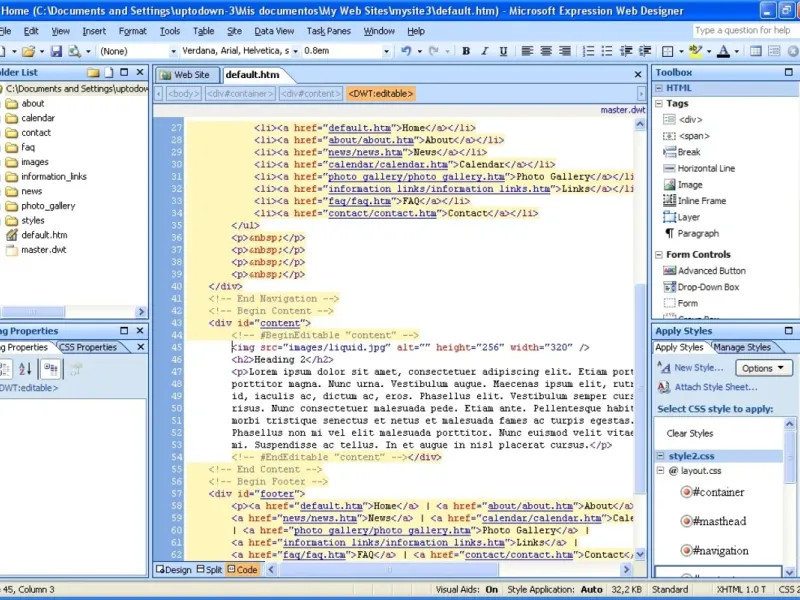Image resolution: width=800 pixels, height=600 pixels.
Task: Save the page with the floppy disk icon
Action: point(56,51)
